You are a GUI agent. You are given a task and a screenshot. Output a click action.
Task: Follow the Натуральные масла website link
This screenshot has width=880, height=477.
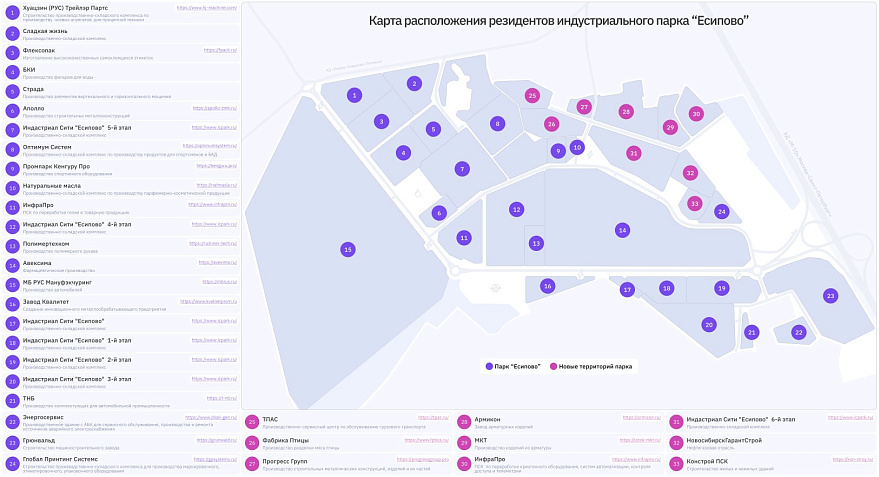(x=217, y=185)
